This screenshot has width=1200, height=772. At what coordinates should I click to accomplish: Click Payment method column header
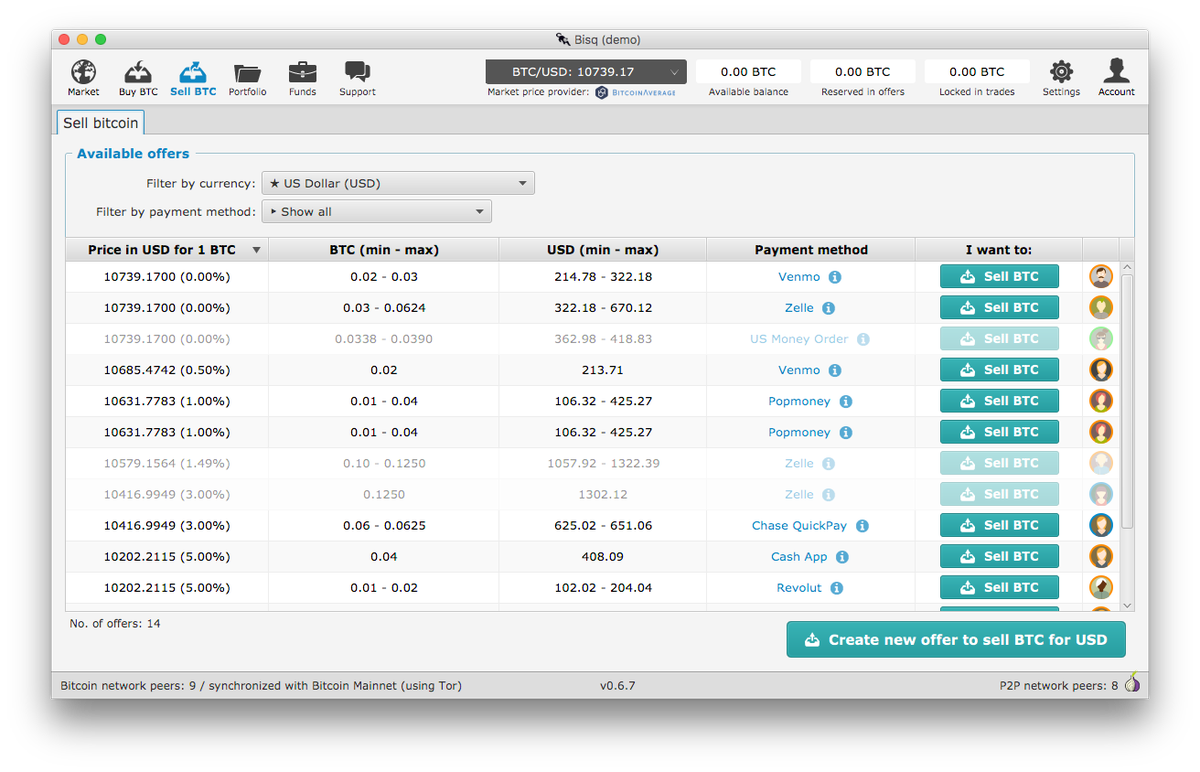pyautogui.click(x=811, y=250)
